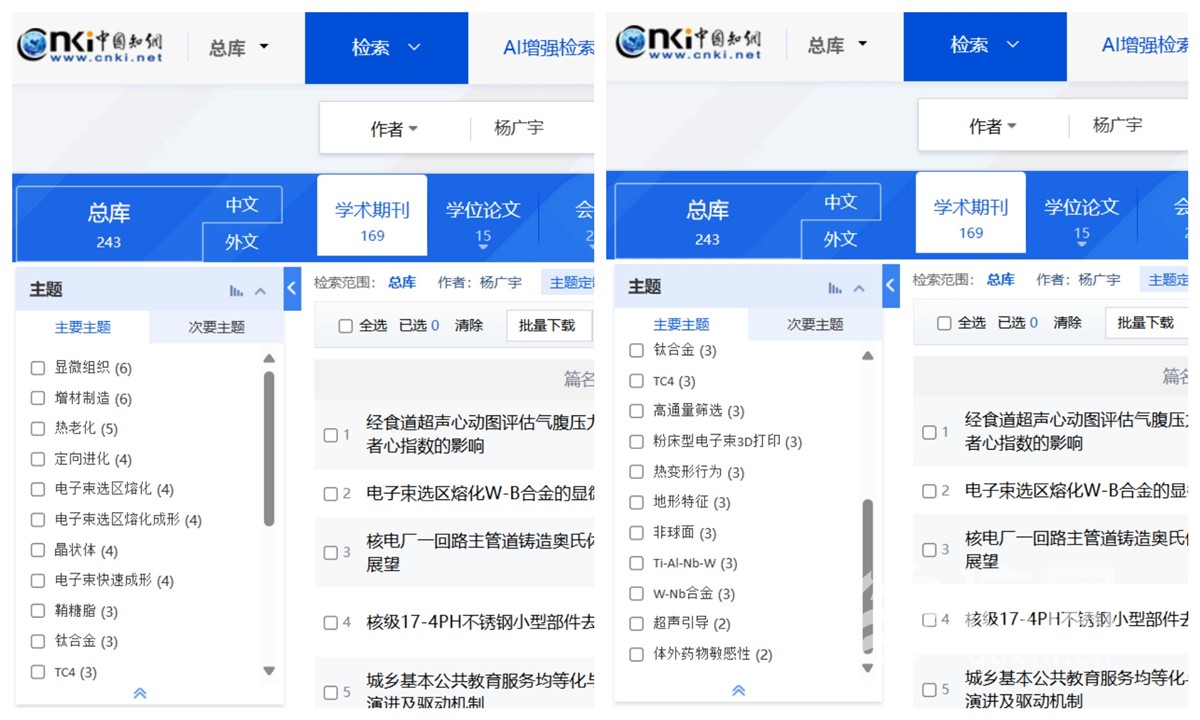
Task: Enable the 超声引导 (2) topic filter
Action: [636, 624]
